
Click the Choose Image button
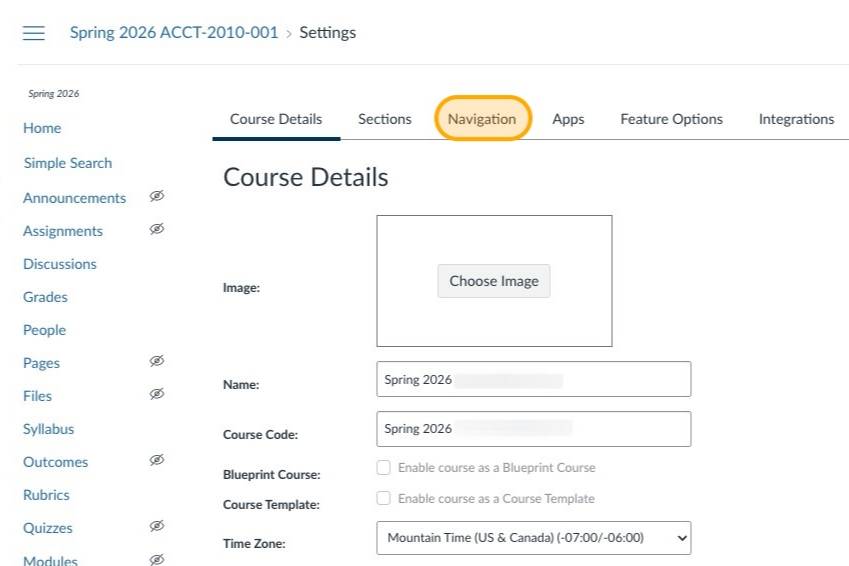[494, 281]
